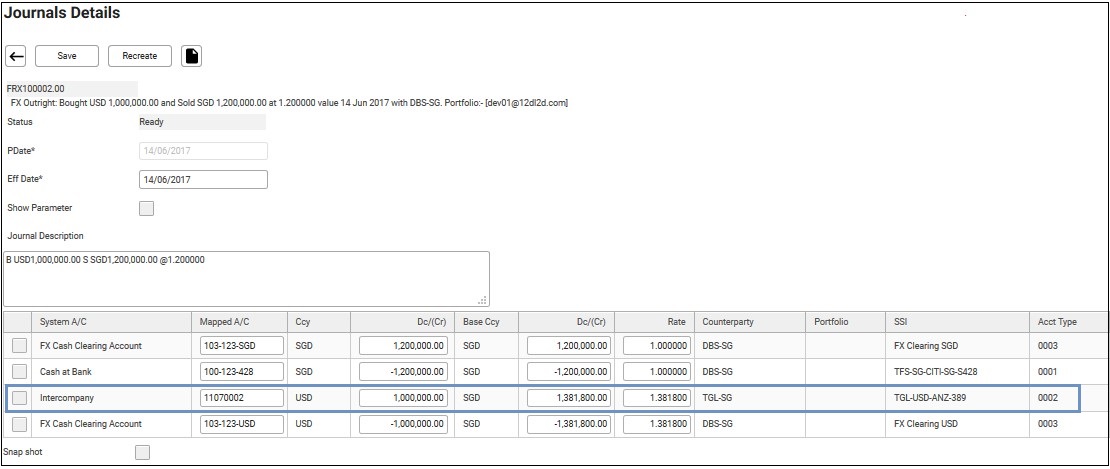Tick the Cash at Bank row checkbox
Screen dimensions: 1110x469
coord(20,372)
